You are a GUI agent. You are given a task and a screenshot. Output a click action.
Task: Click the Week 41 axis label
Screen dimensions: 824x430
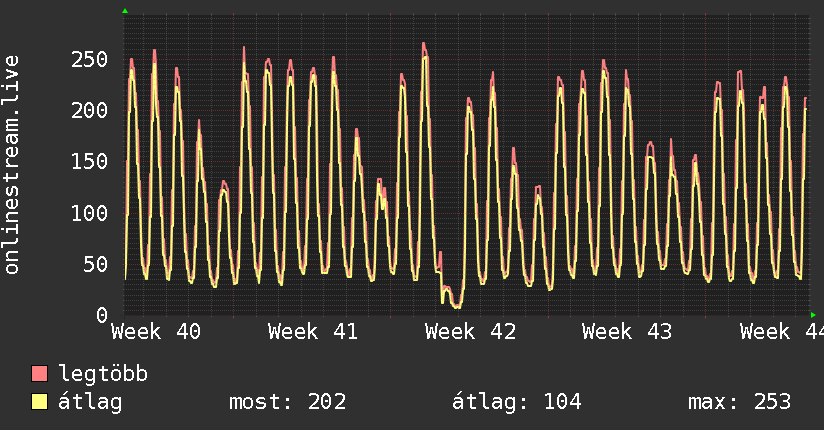313,332
